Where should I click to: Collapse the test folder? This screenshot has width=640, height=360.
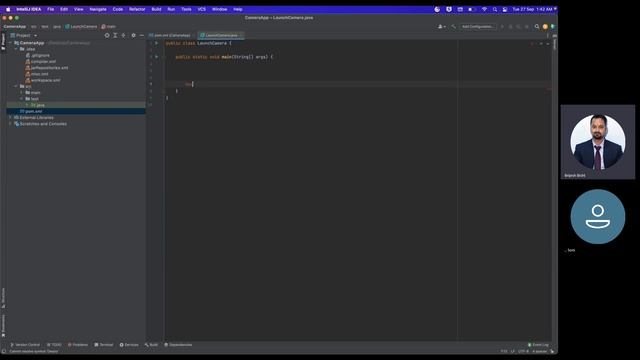coord(22,99)
